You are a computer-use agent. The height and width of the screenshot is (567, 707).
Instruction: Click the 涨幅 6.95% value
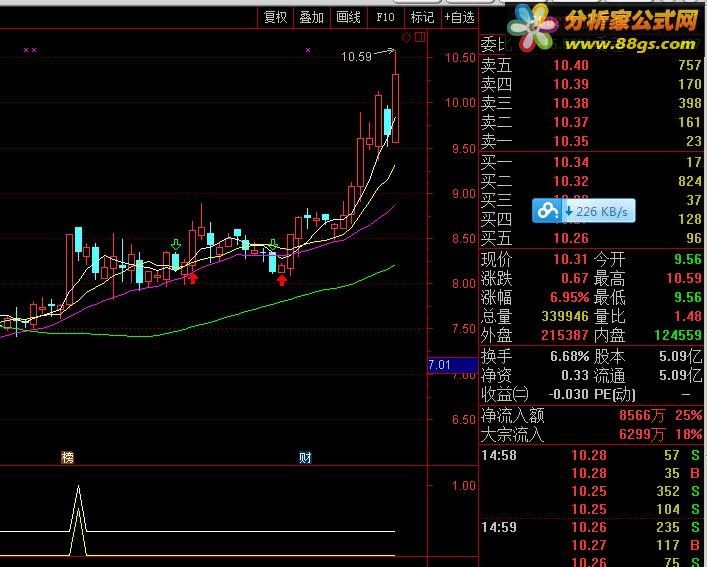pyautogui.click(x=569, y=297)
